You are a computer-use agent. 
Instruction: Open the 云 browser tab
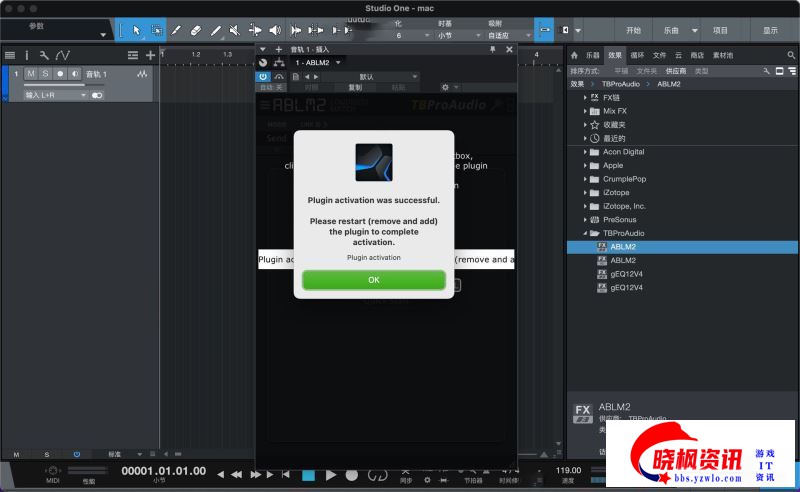click(x=678, y=55)
